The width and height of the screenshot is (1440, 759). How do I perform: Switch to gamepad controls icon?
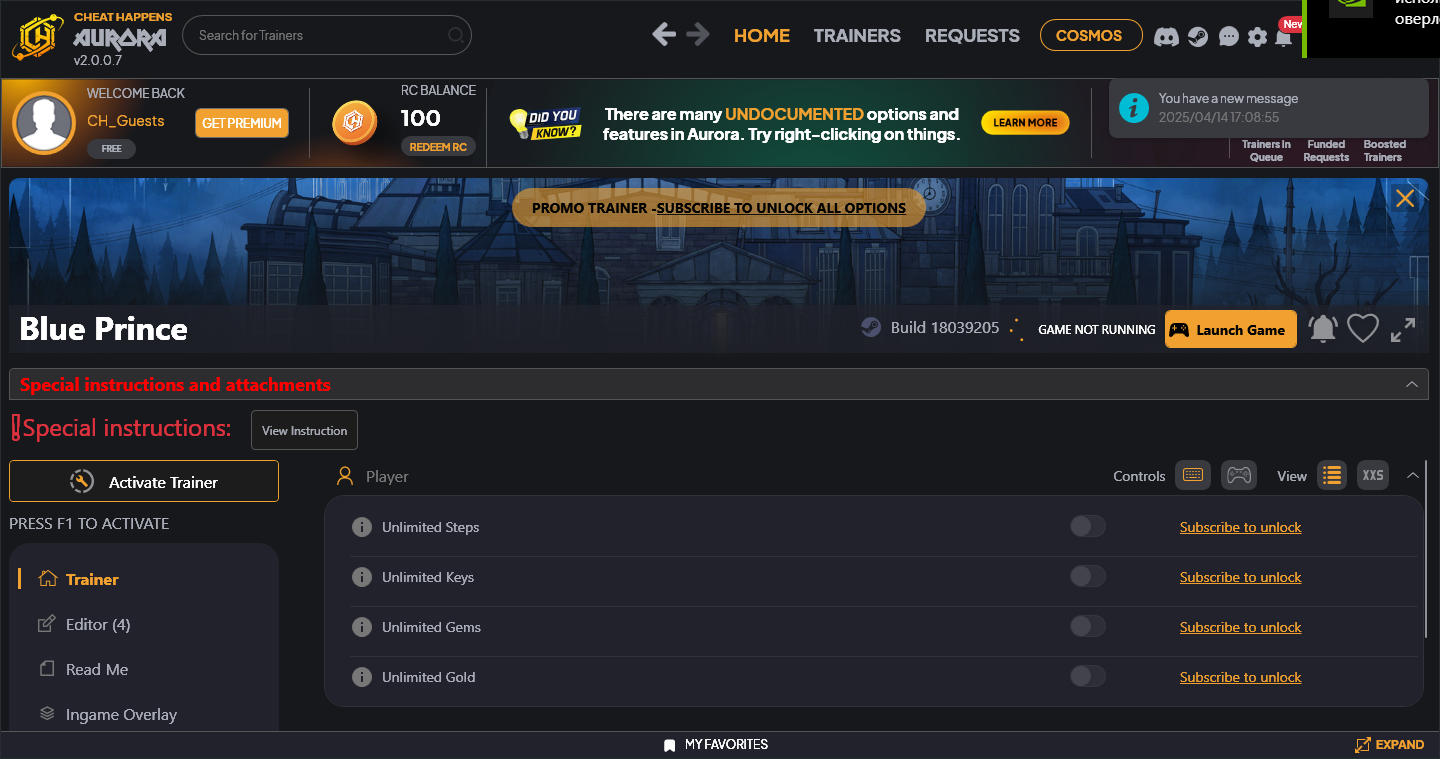(x=1239, y=476)
